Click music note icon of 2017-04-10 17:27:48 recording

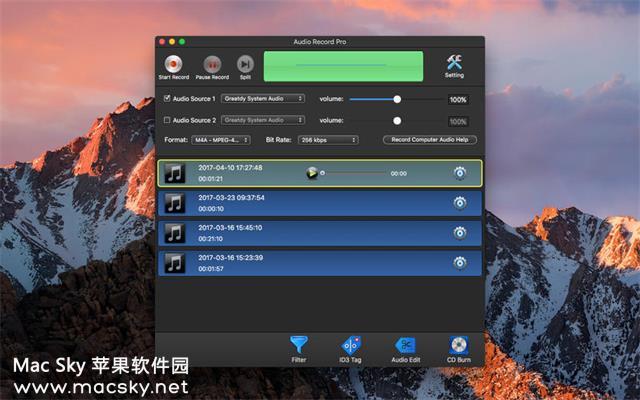[175, 173]
